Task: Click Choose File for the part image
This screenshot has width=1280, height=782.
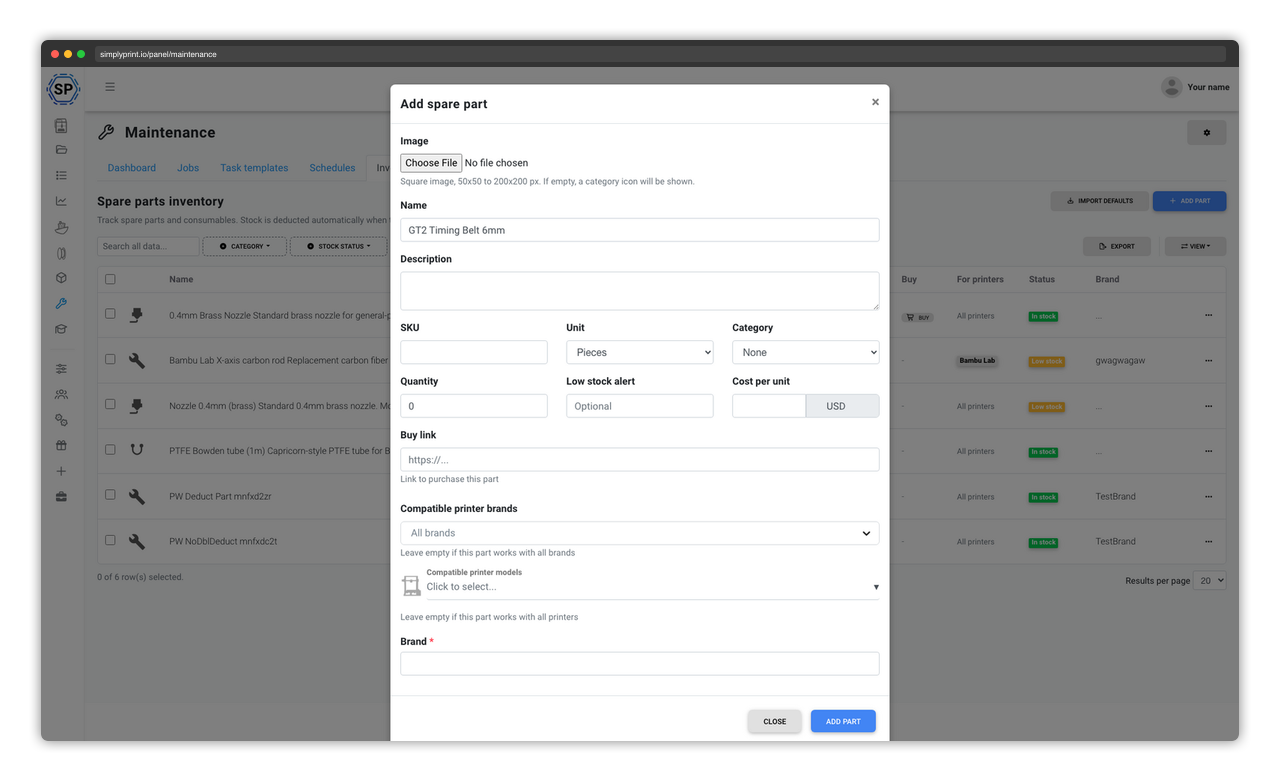Action: click(x=431, y=163)
